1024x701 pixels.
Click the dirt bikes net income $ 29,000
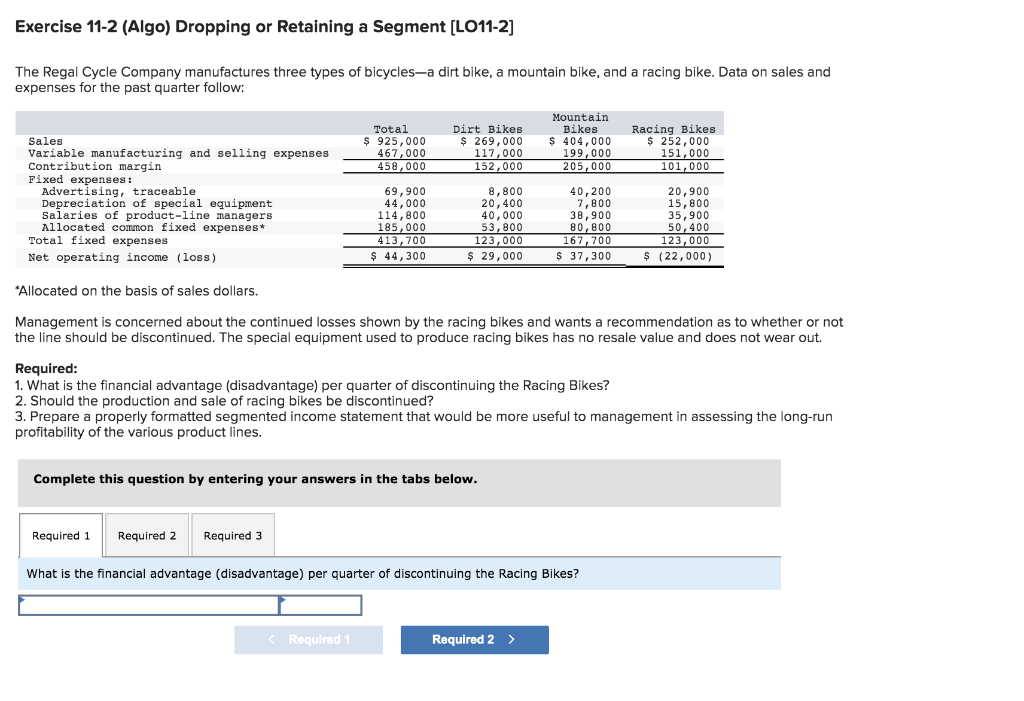[495, 256]
